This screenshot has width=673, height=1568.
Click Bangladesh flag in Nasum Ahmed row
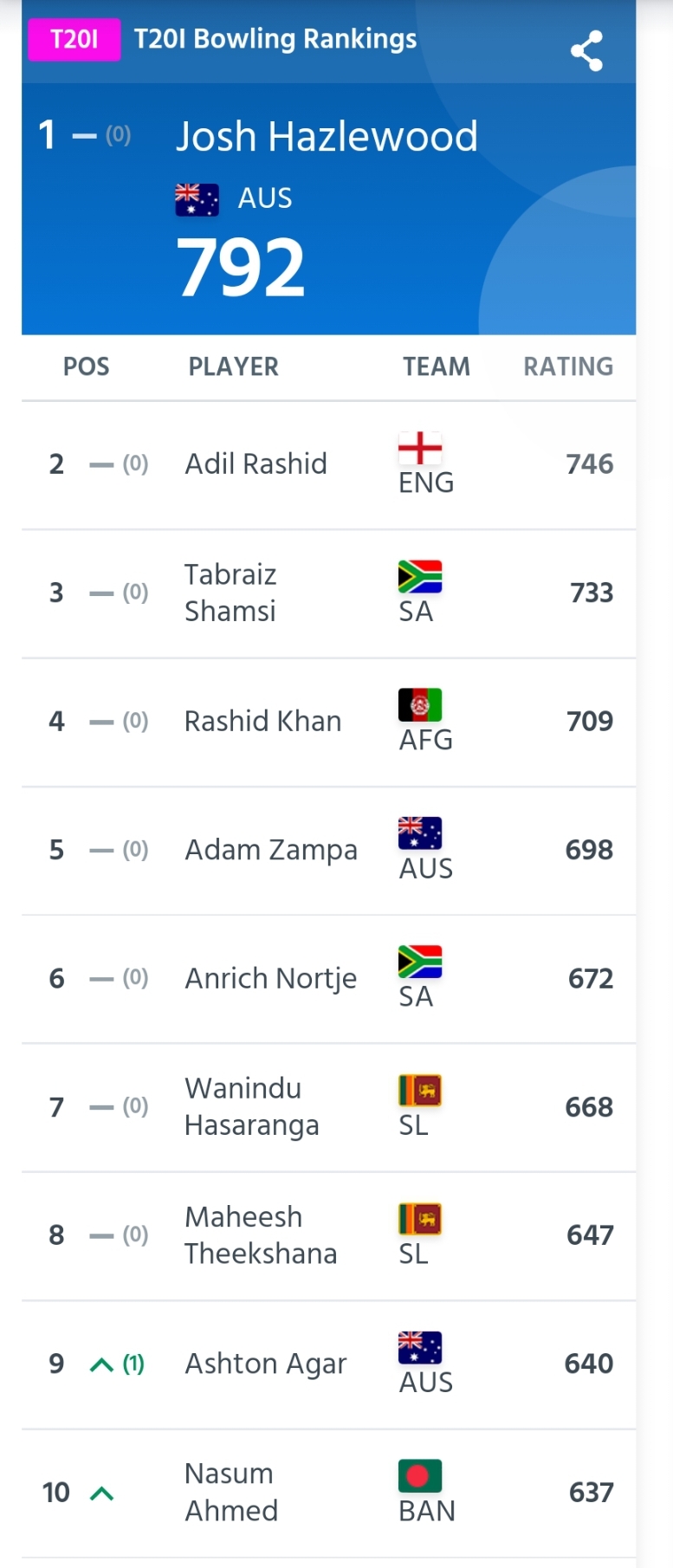420,1476
